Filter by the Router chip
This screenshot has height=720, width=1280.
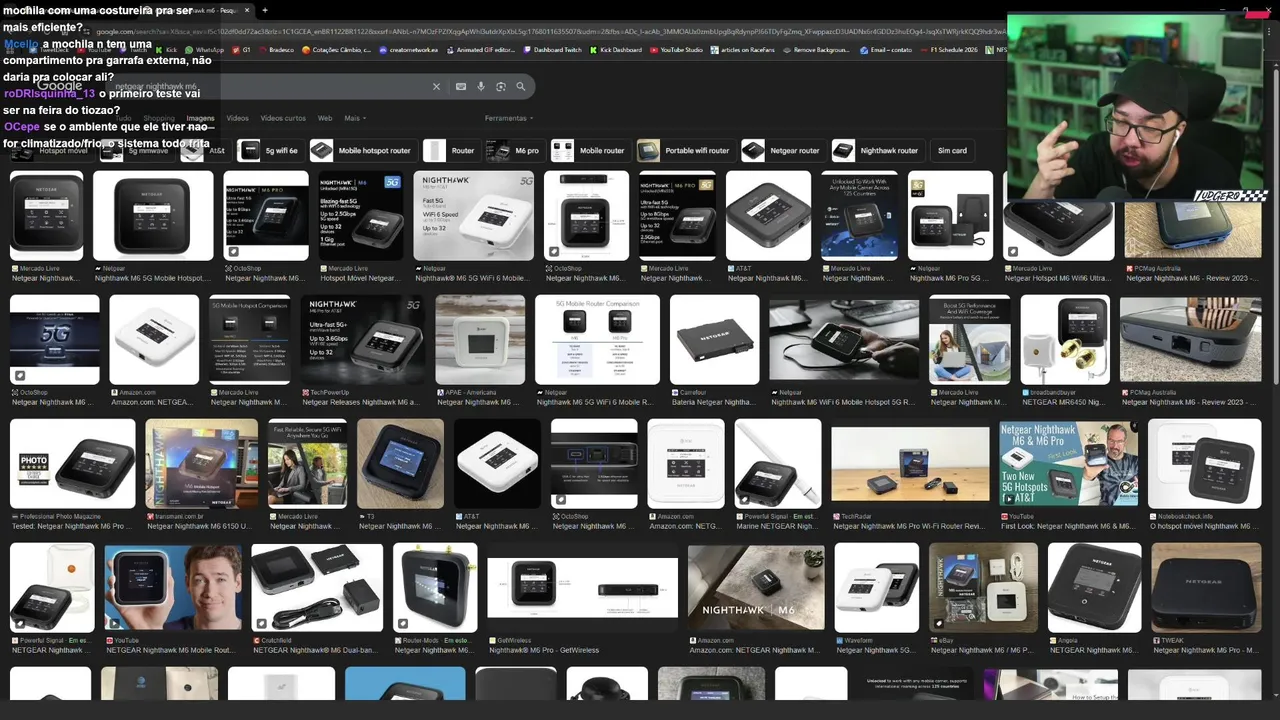[450, 151]
